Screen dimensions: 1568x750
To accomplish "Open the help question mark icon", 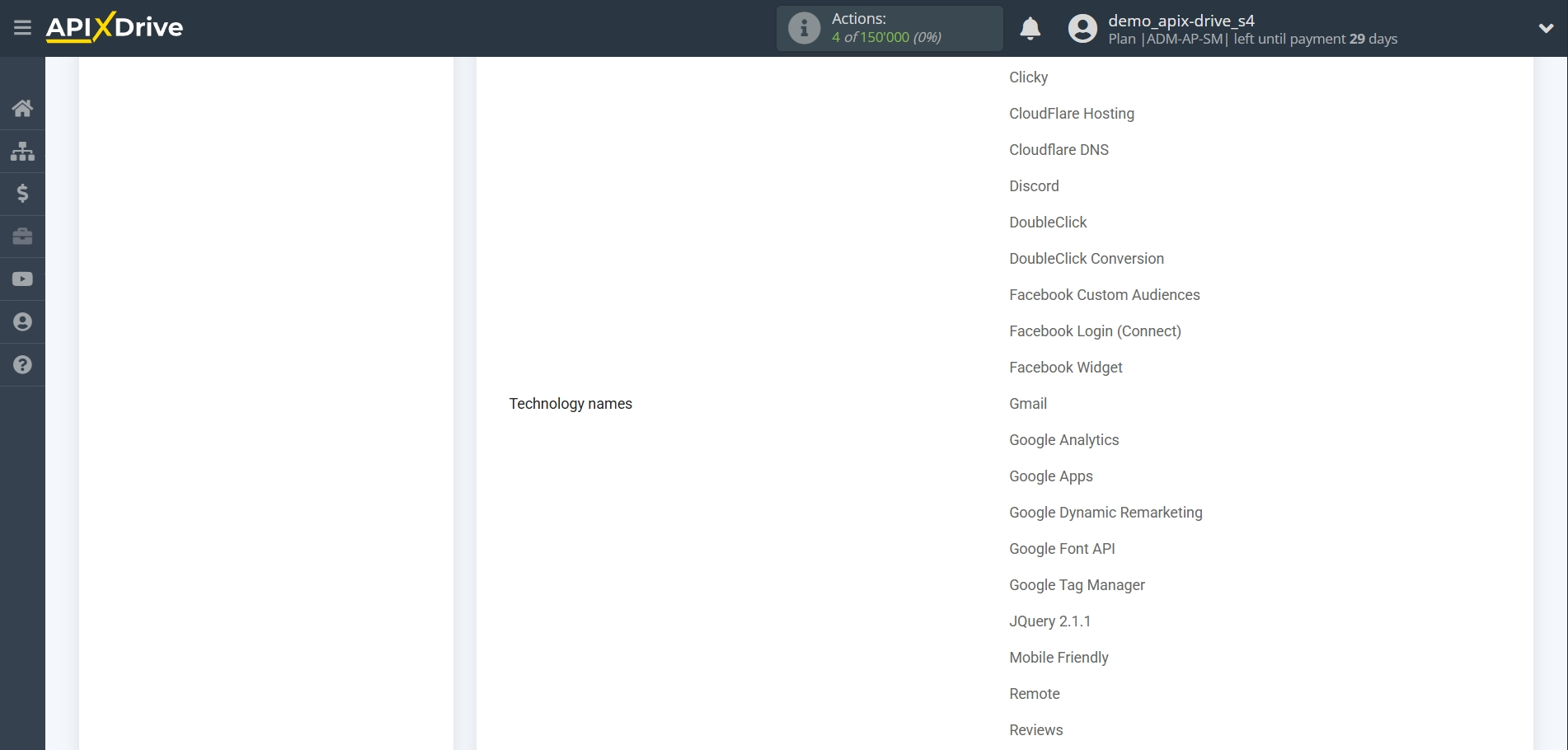I will (x=22, y=364).
